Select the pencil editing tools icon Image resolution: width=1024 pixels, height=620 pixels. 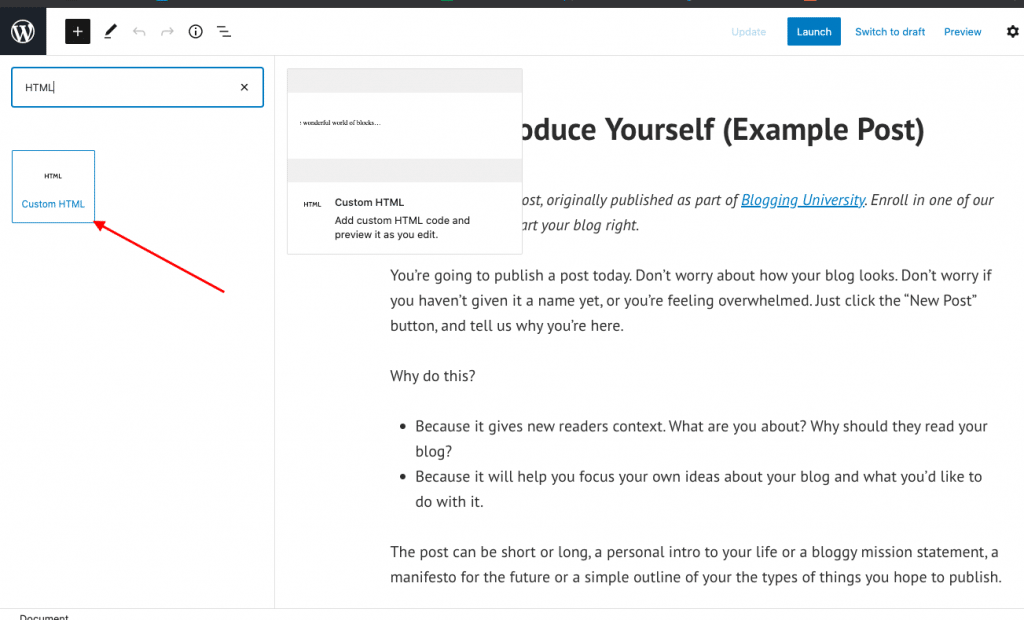point(110,31)
